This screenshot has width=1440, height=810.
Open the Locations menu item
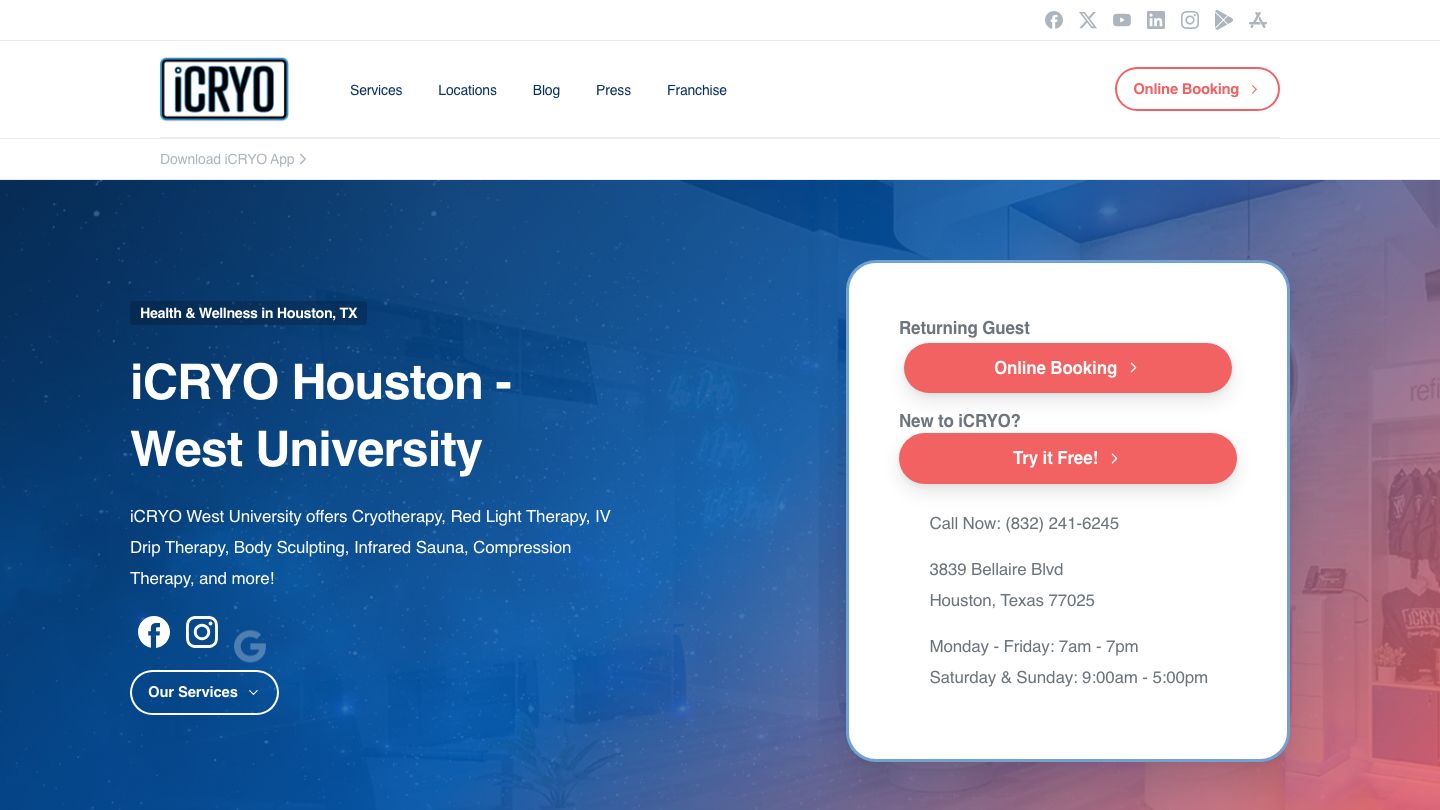467,90
